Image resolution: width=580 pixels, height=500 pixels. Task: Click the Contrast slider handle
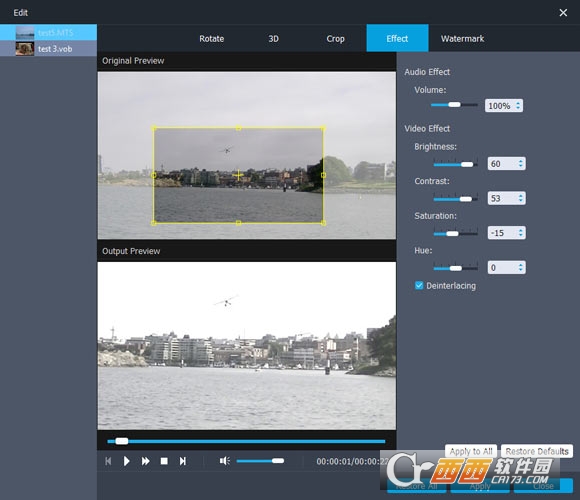click(x=466, y=199)
